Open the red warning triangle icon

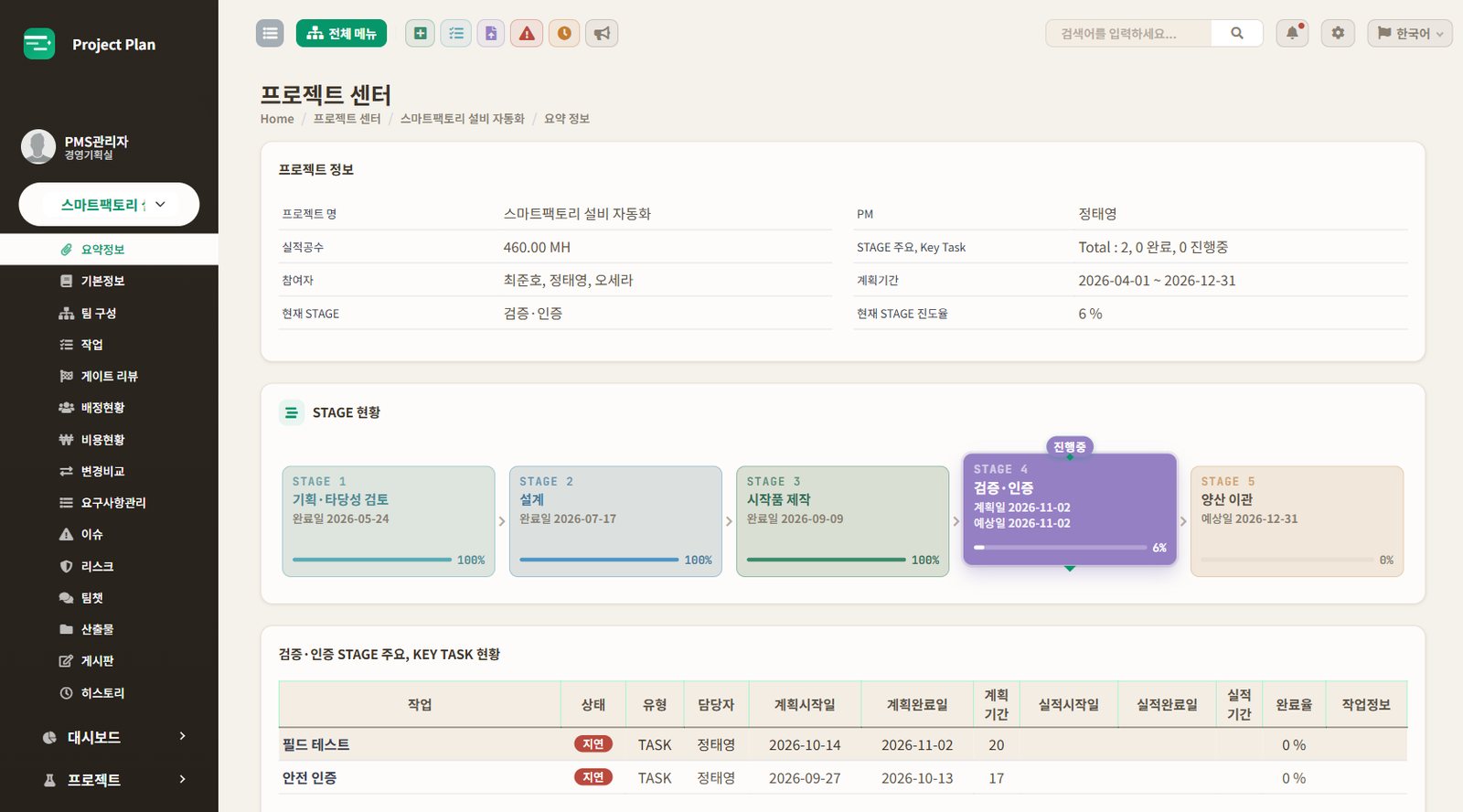pos(527,33)
